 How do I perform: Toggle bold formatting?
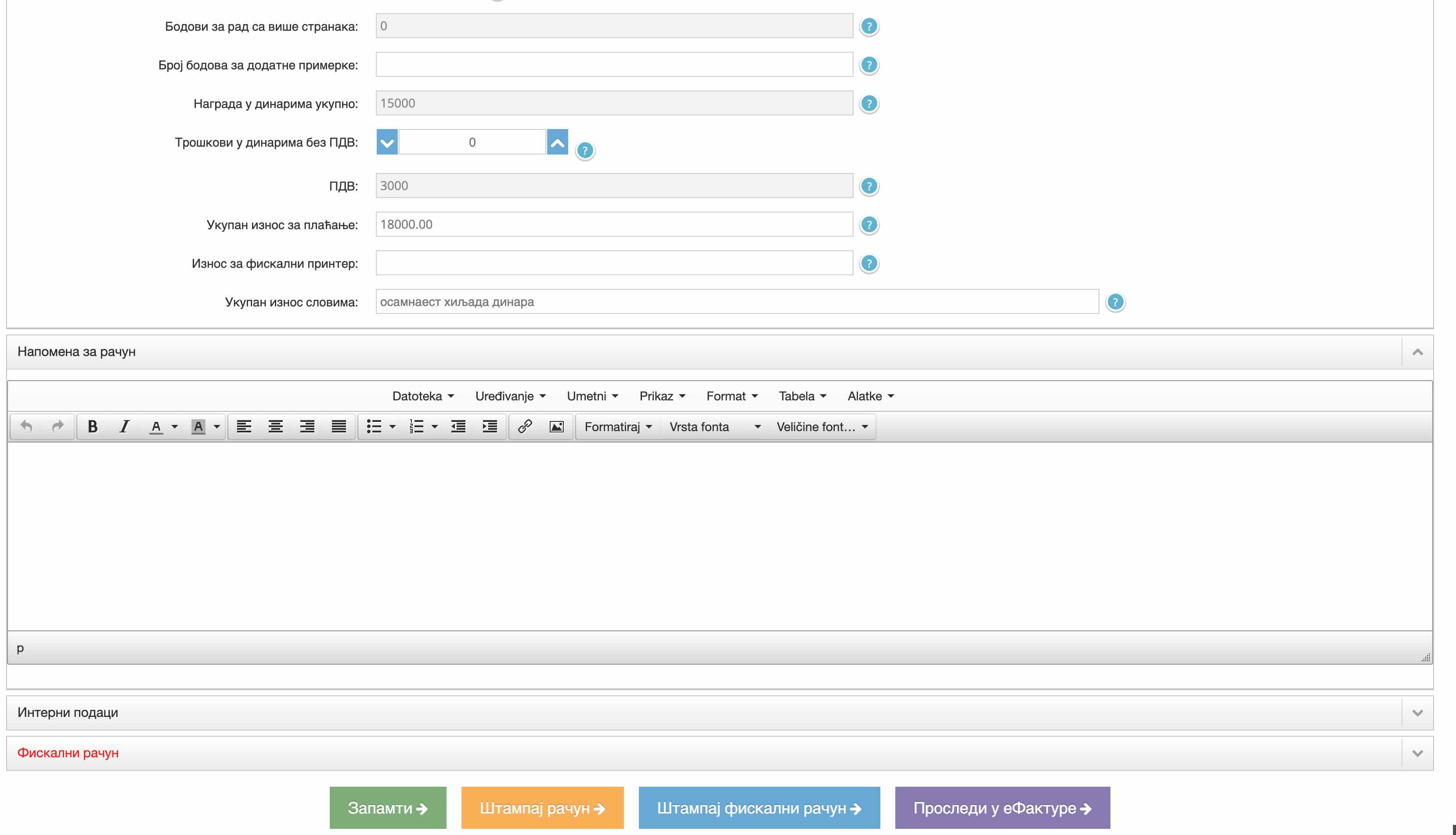[x=92, y=427]
